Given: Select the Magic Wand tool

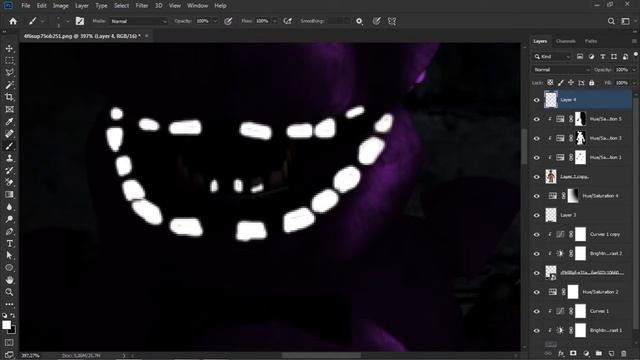Looking at the screenshot, I should 9,85.
